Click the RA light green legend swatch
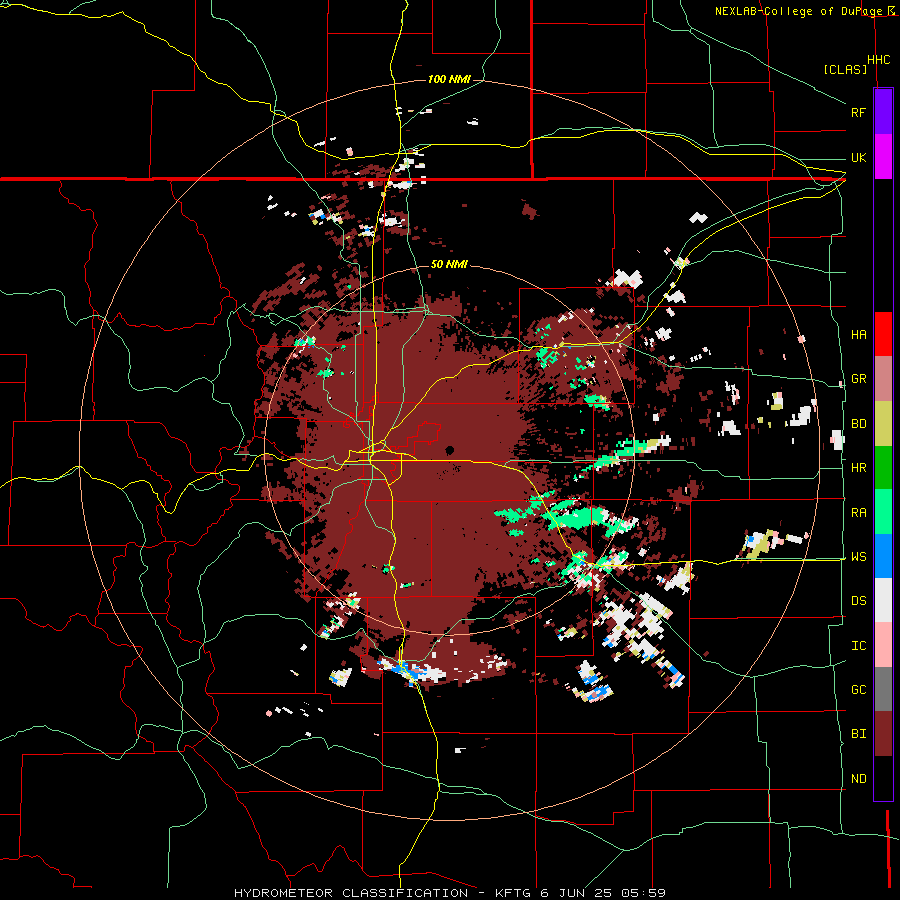Viewport: 900px width, 900px height. [x=883, y=512]
